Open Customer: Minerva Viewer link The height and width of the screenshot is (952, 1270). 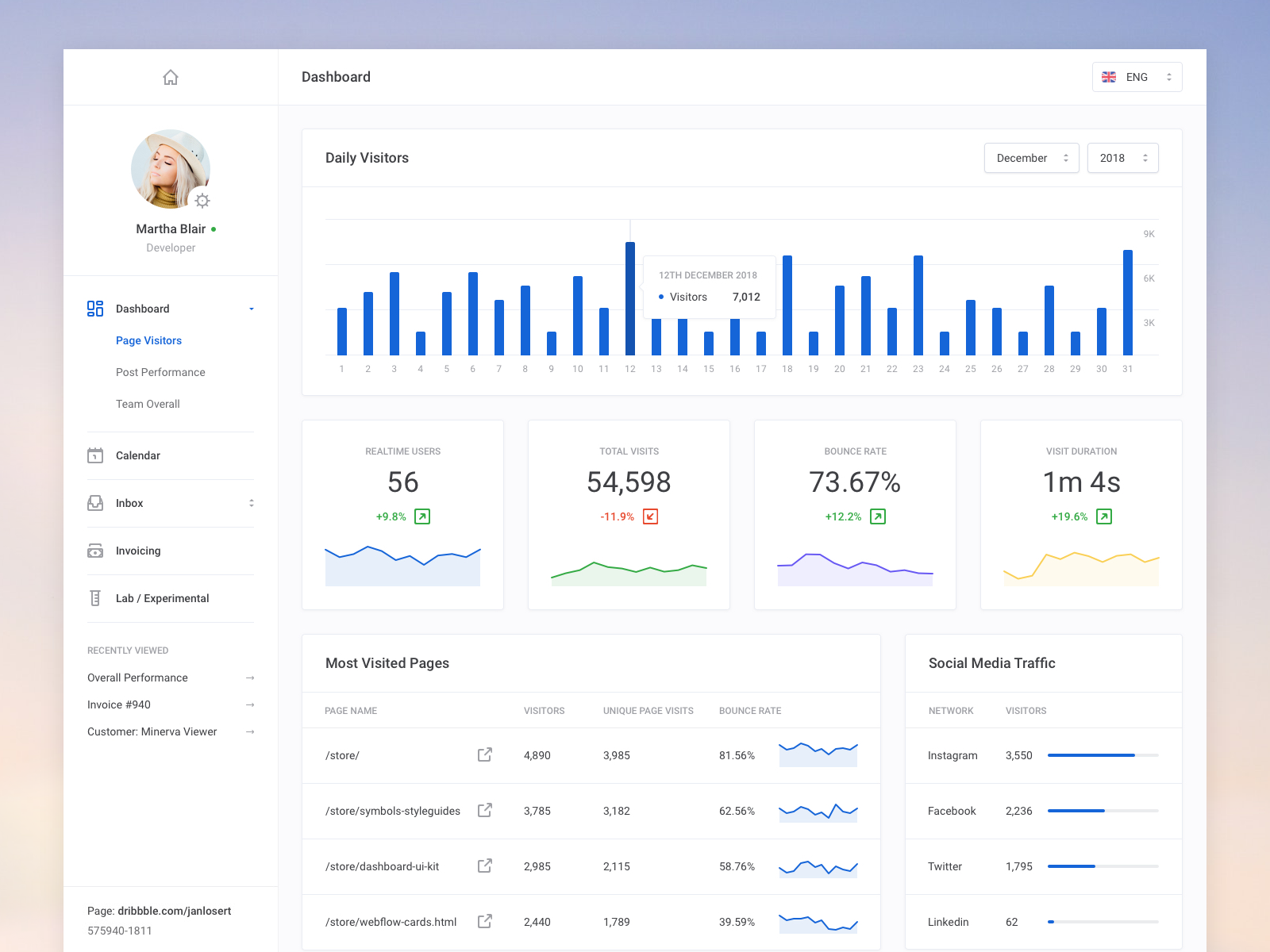click(x=152, y=731)
